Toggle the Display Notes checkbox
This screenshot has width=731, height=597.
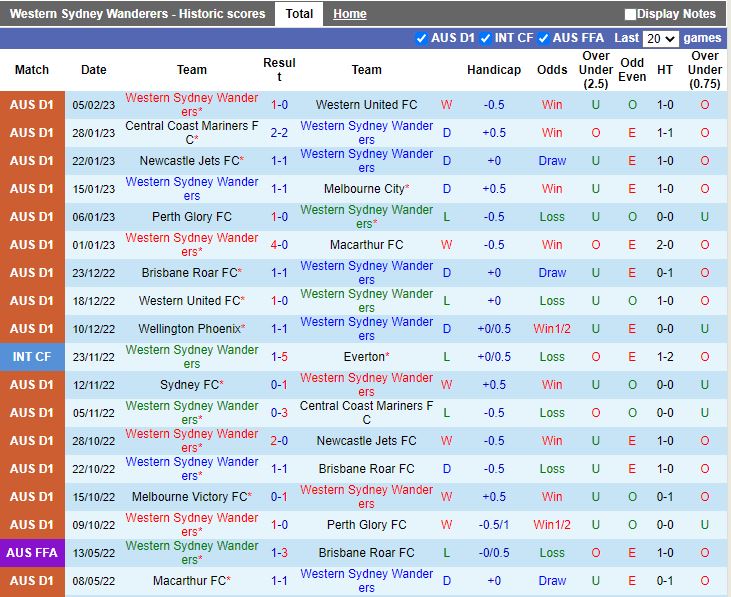[630, 14]
